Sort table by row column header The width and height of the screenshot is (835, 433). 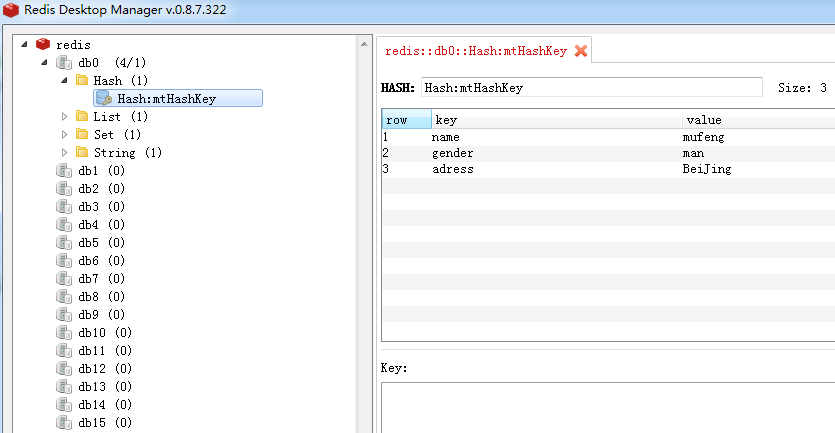coord(407,119)
